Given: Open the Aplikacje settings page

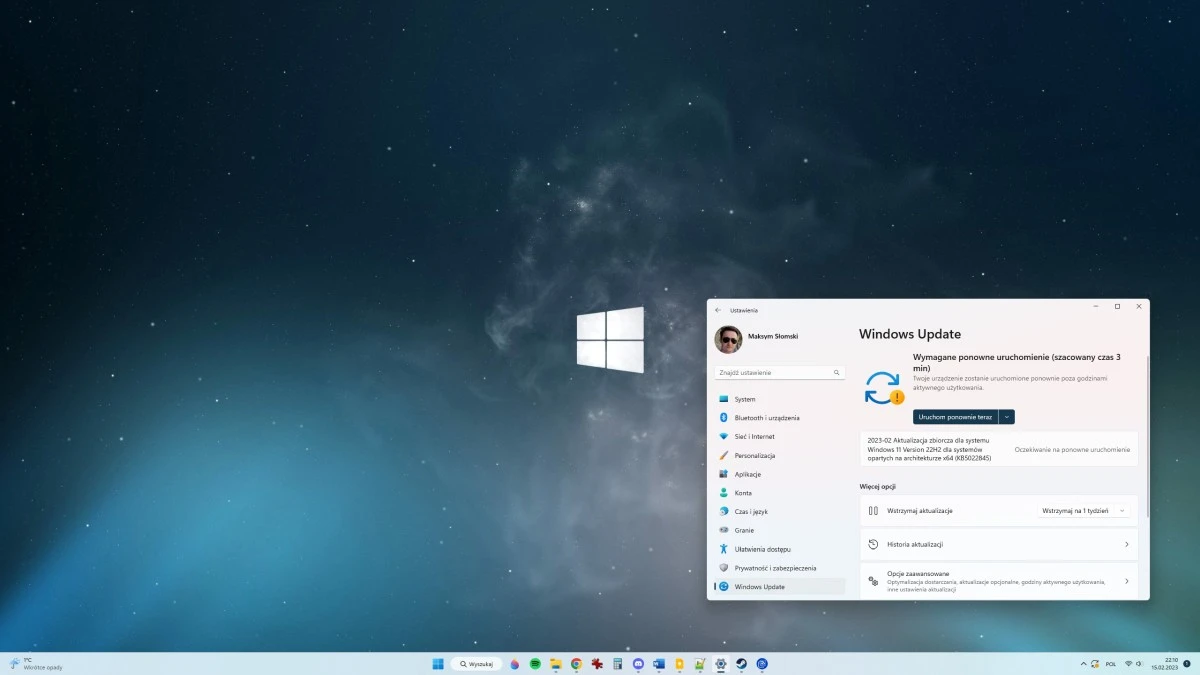Looking at the screenshot, I should click(748, 474).
